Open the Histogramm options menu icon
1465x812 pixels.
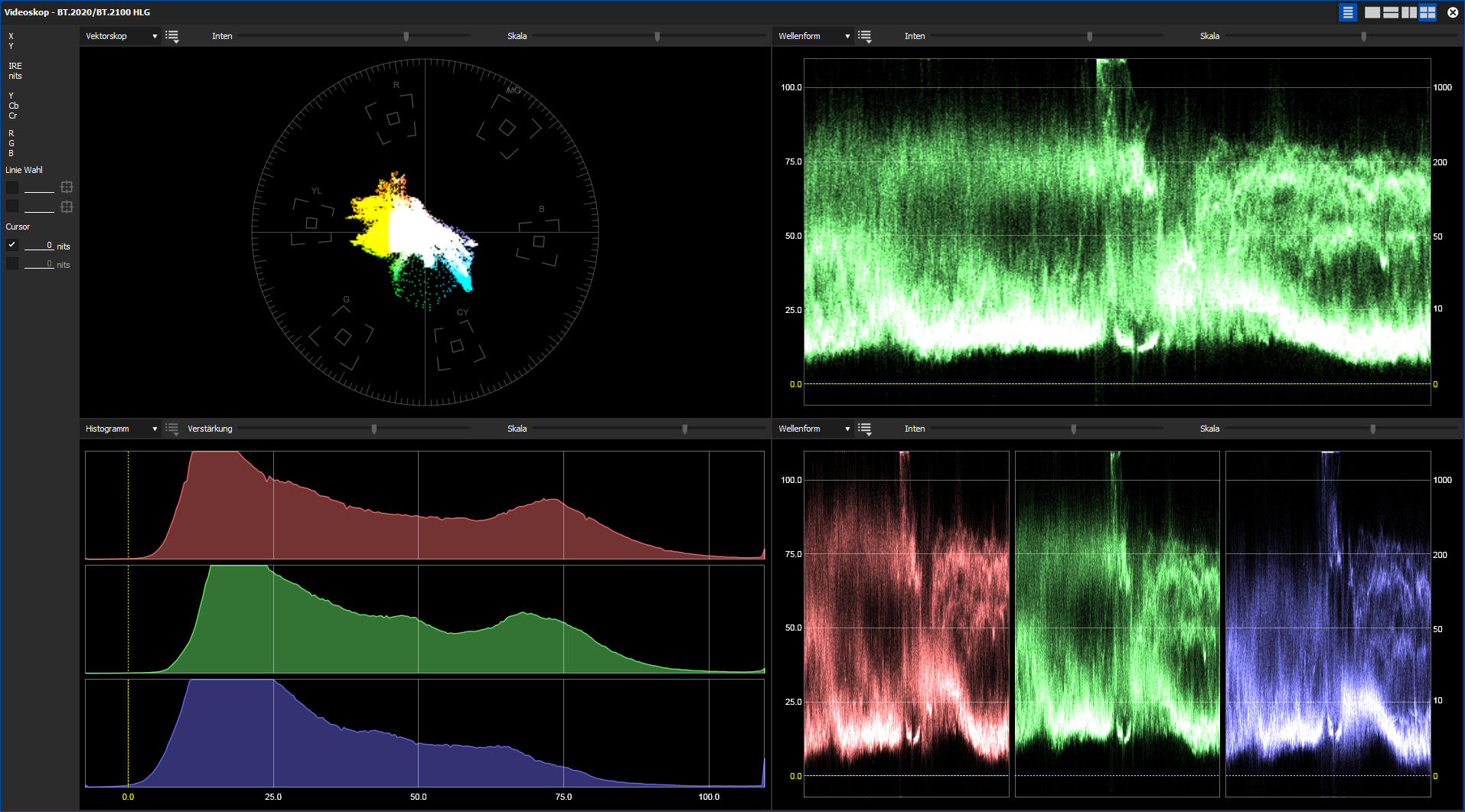pos(172,429)
